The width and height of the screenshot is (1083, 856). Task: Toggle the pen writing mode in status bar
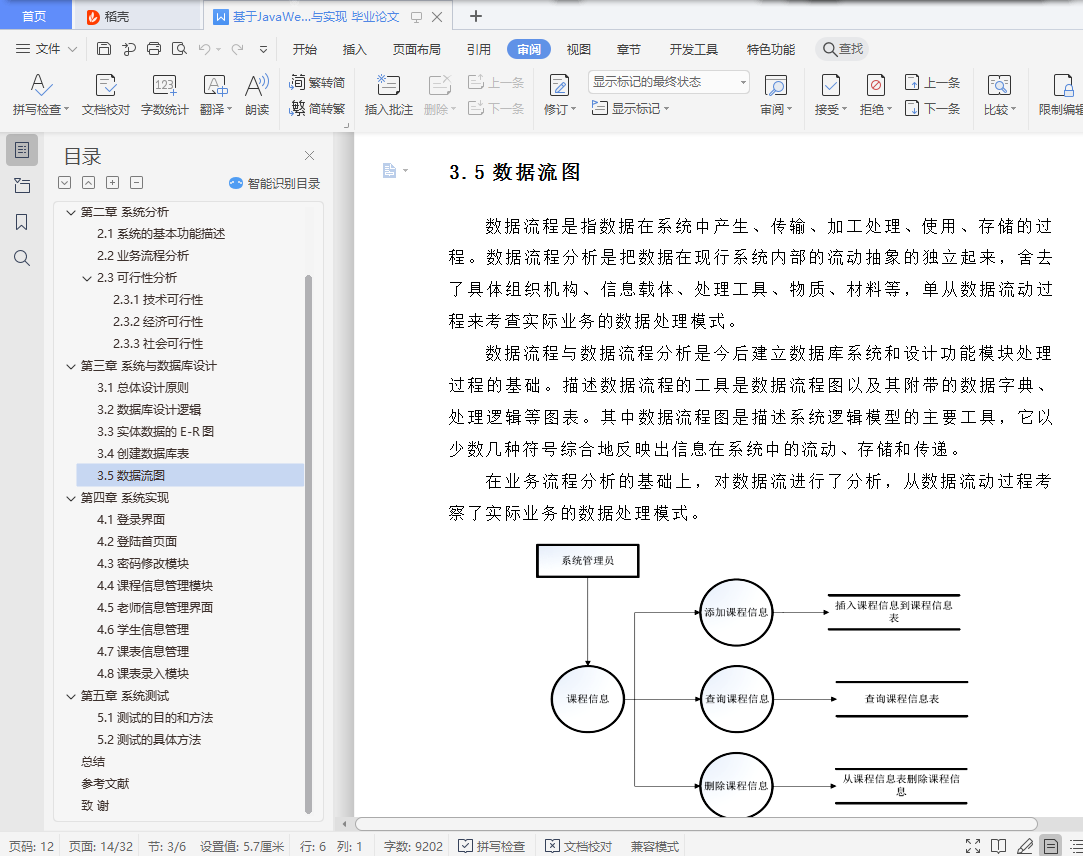1024,846
